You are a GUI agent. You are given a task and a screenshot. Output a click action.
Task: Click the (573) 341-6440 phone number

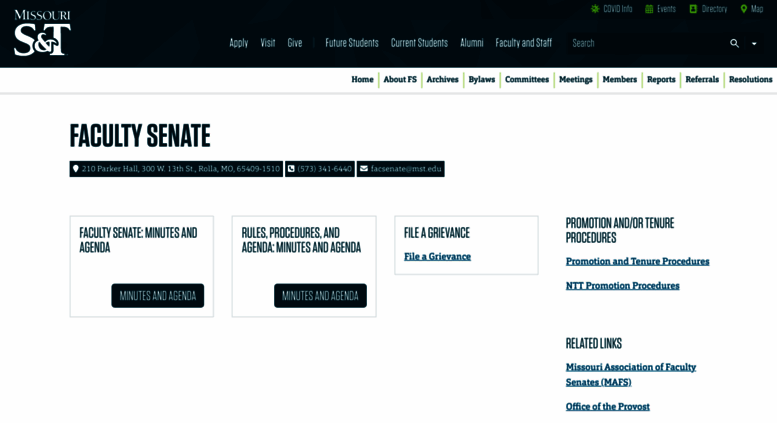(x=325, y=169)
